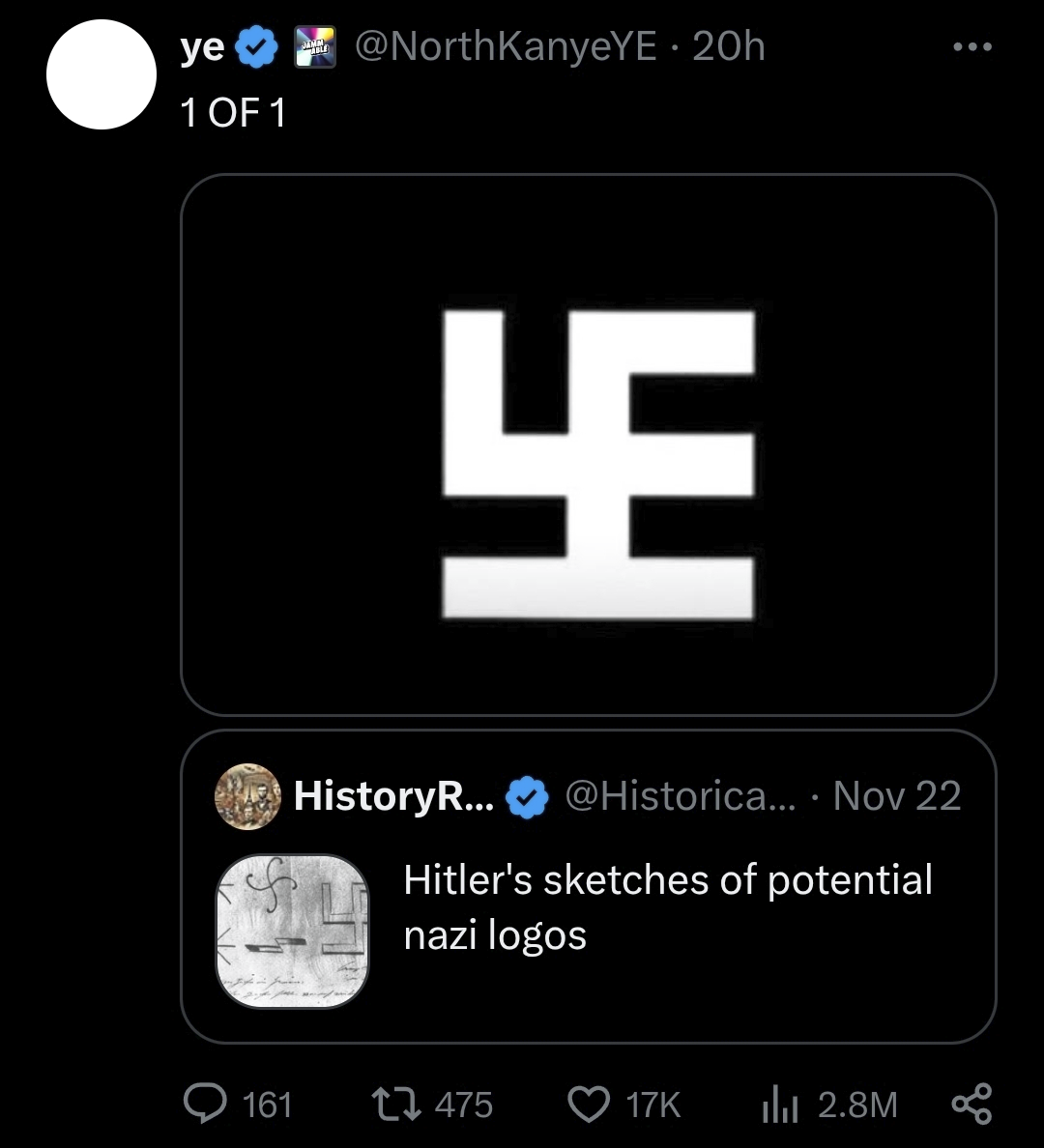The height and width of the screenshot is (1148, 1044).
Task: Click the 20h post timestamp
Action: (x=729, y=46)
